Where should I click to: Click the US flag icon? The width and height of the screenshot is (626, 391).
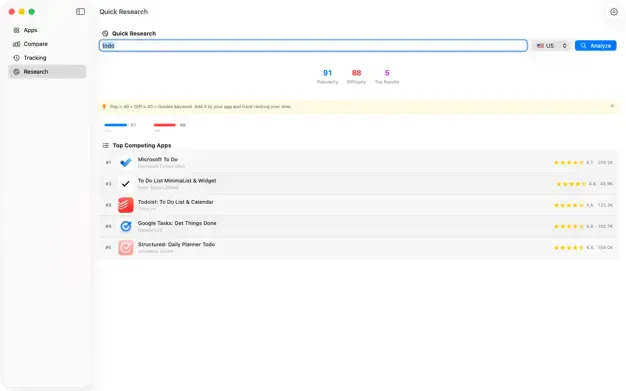[540, 46]
